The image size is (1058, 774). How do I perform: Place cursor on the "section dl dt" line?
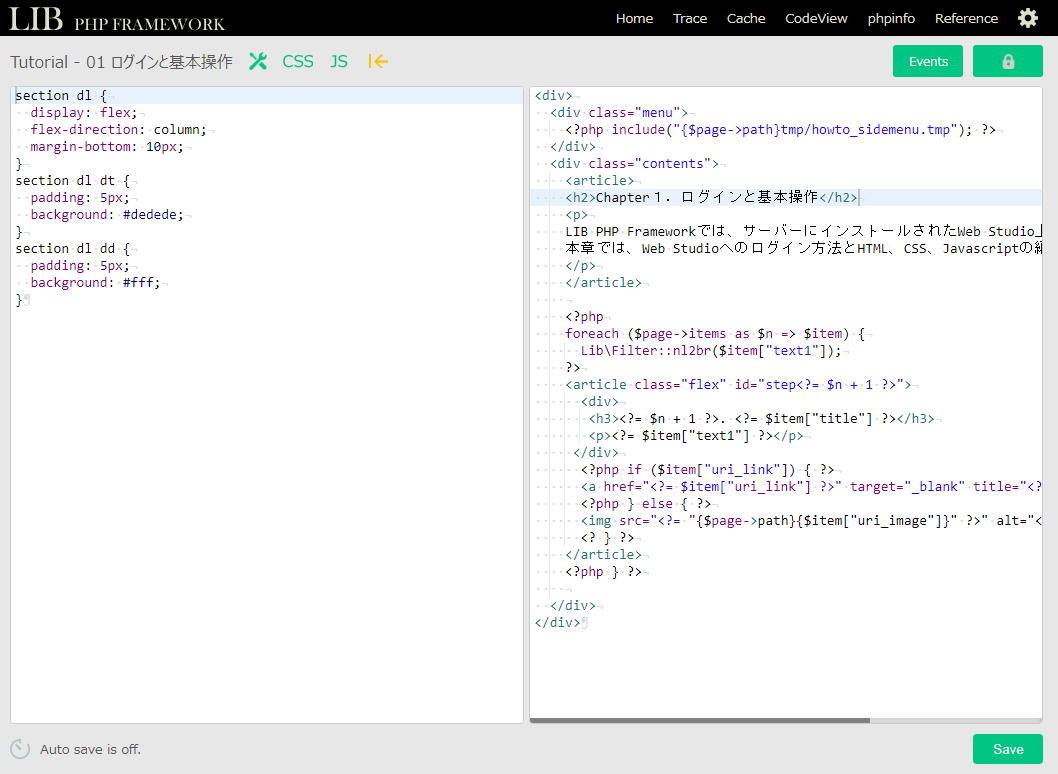[70, 181]
